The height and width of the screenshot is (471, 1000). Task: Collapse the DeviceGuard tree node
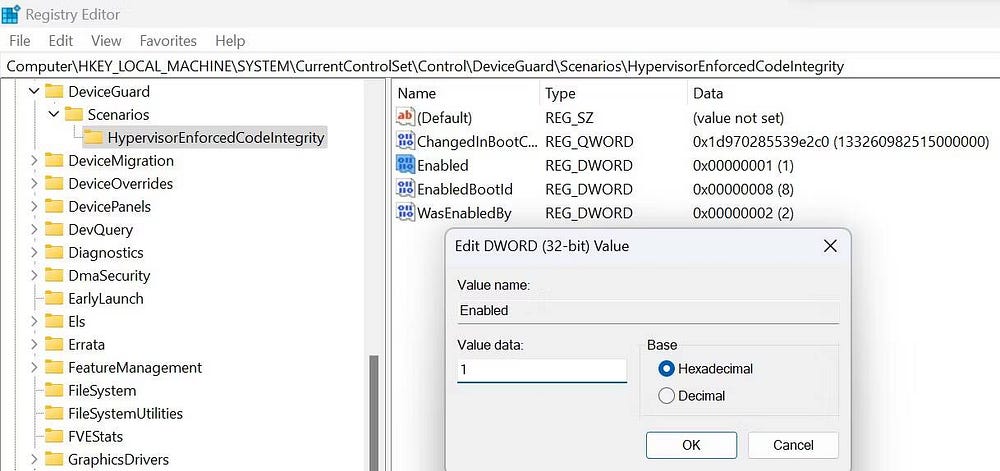[34, 92]
